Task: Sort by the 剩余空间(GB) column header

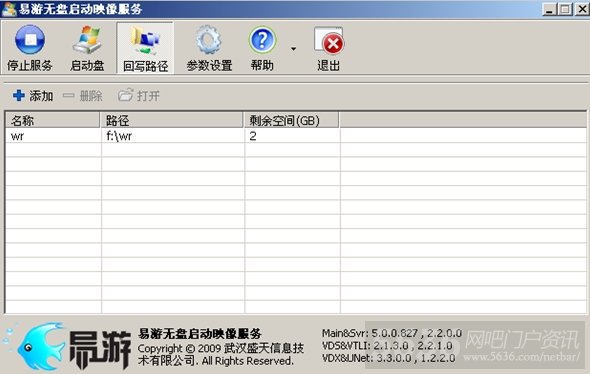Action: pyautogui.click(x=291, y=120)
